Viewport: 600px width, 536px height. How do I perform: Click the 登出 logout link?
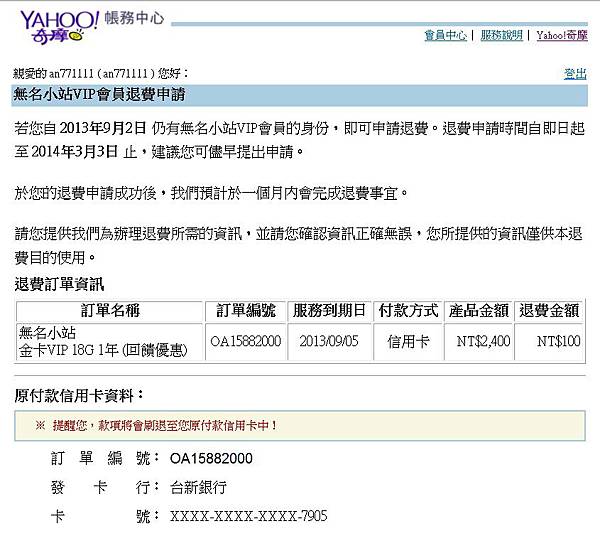click(575, 73)
